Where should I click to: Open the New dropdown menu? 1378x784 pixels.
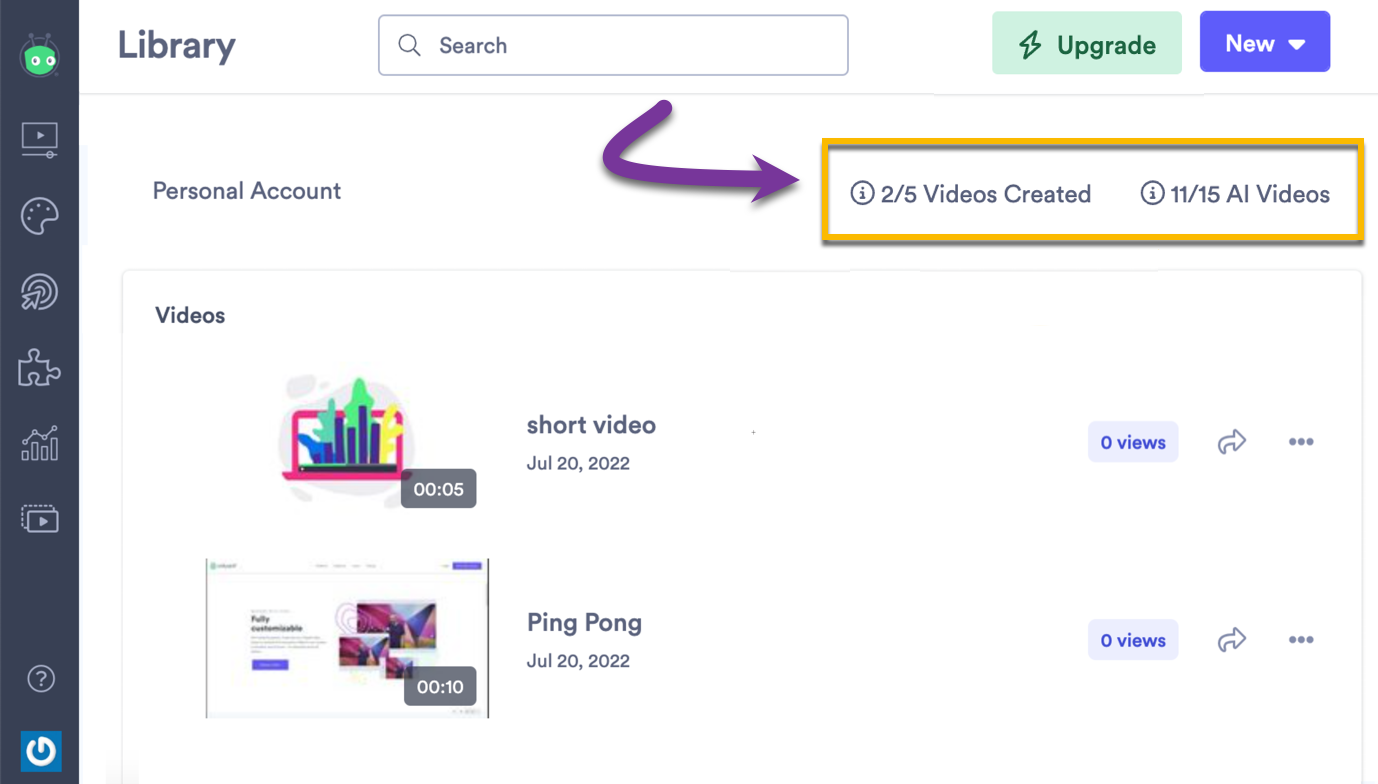1264,42
